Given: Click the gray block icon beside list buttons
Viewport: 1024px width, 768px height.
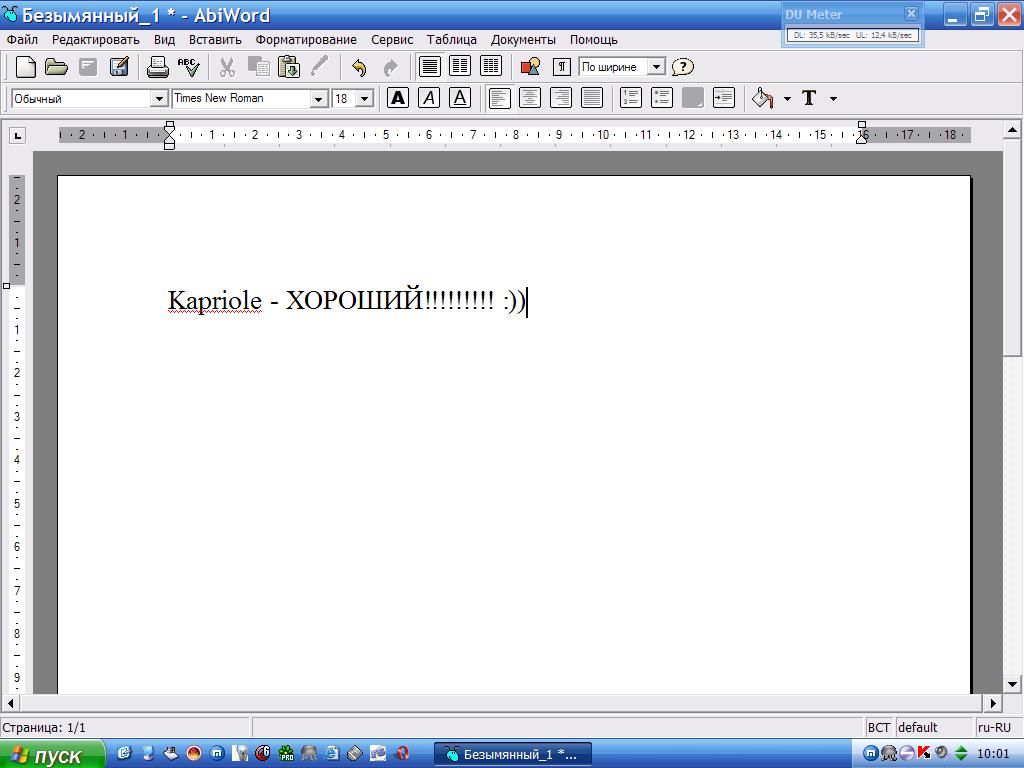Looking at the screenshot, I should tap(692, 98).
